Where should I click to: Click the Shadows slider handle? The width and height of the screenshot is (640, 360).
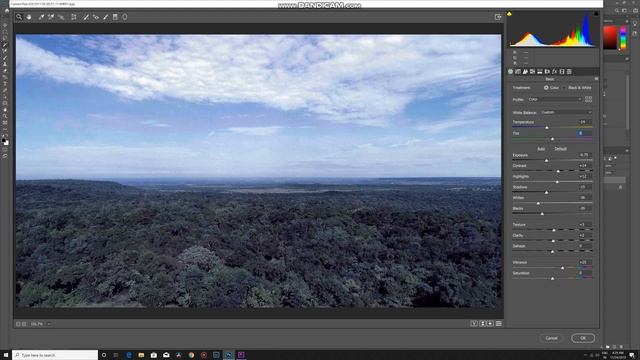tap(547, 192)
